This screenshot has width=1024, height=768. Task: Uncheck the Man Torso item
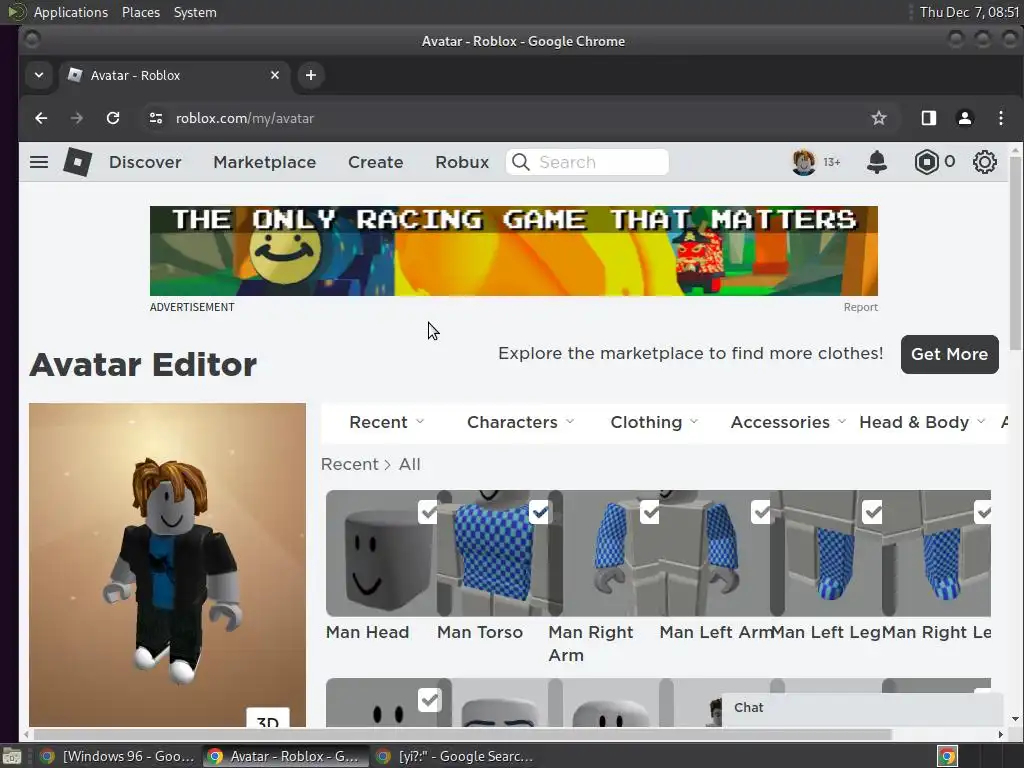(x=539, y=512)
